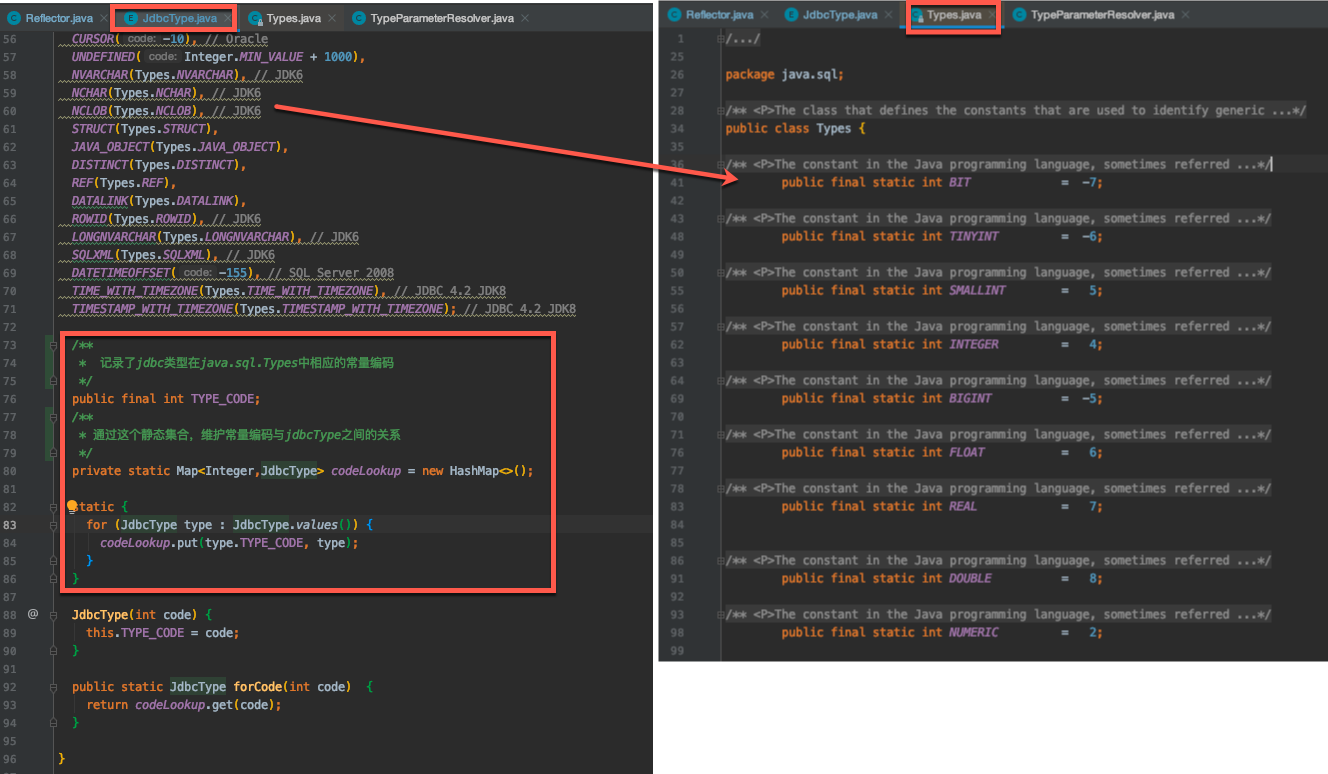Click the @ gutter icon on line 88
The image size is (1328, 774).
(32, 614)
